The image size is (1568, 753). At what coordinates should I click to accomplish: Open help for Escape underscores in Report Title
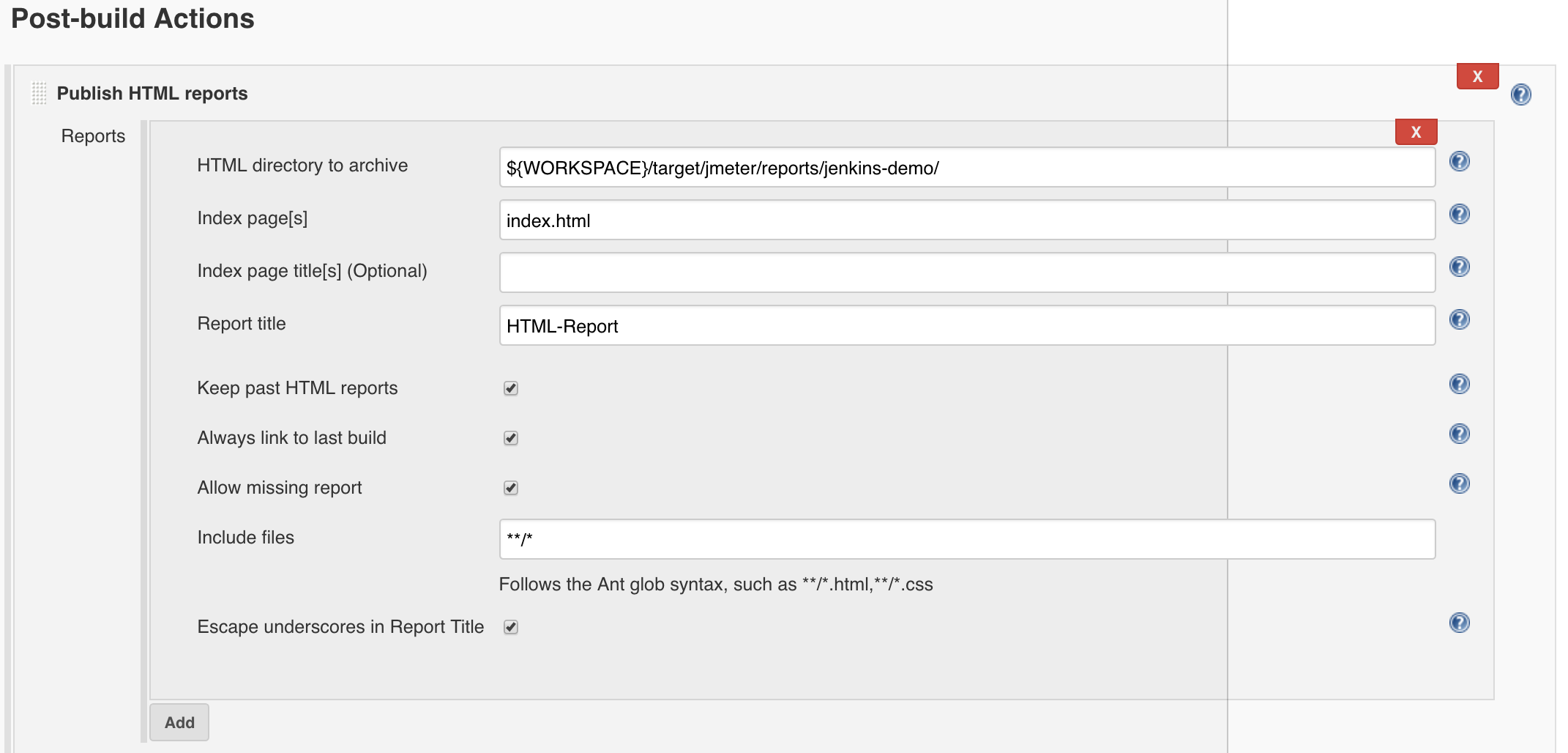(x=1459, y=623)
